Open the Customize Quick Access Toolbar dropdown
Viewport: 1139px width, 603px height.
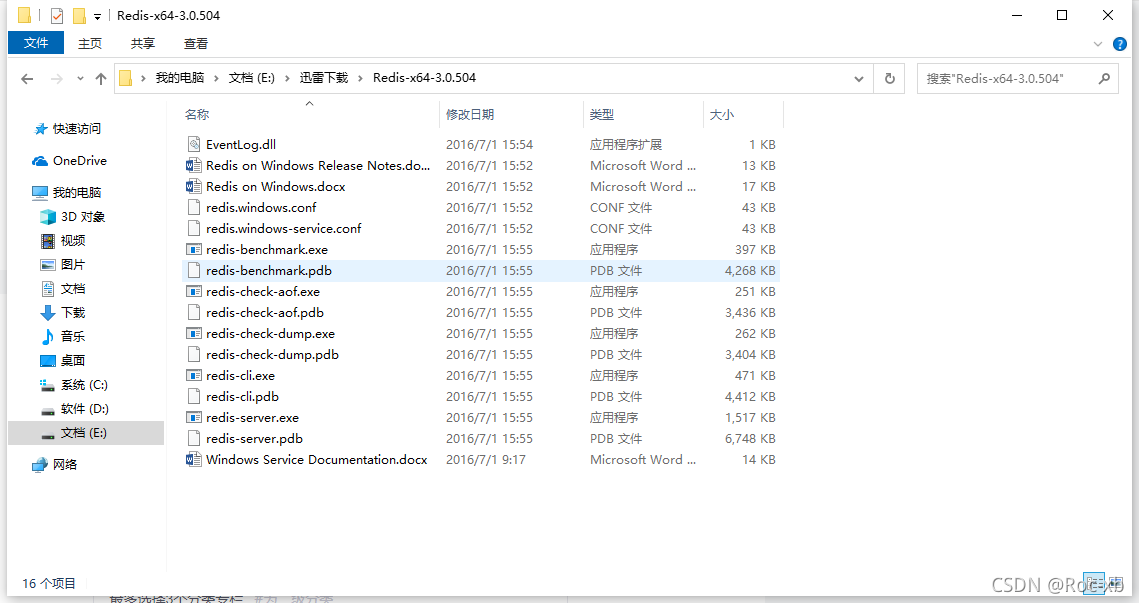tap(97, 16)
